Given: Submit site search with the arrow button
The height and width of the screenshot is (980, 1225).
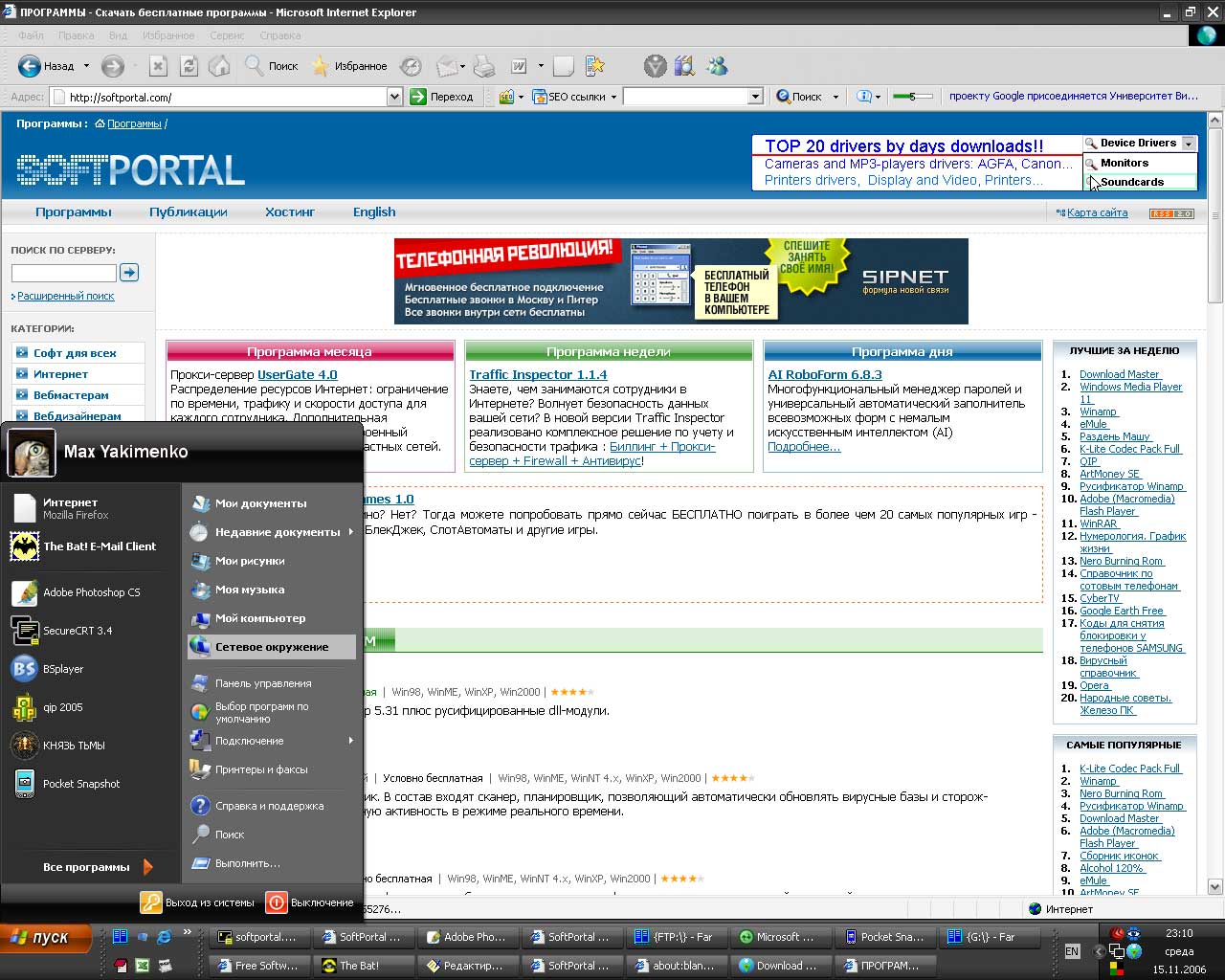Looking at the screenshot, I should [x=129, y=273].
